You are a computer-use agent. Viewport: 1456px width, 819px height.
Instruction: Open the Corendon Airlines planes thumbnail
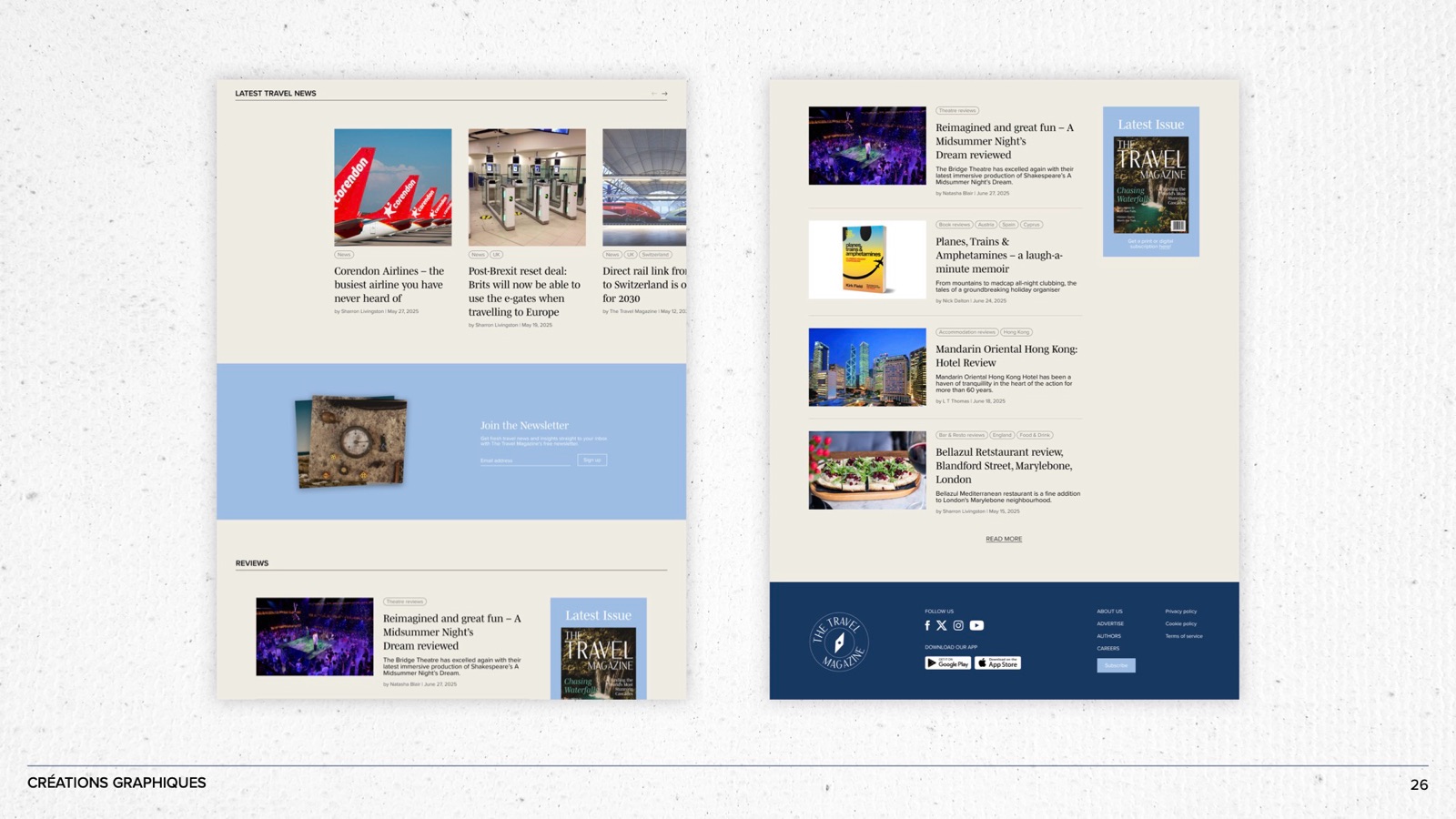(x=392, y=187)
